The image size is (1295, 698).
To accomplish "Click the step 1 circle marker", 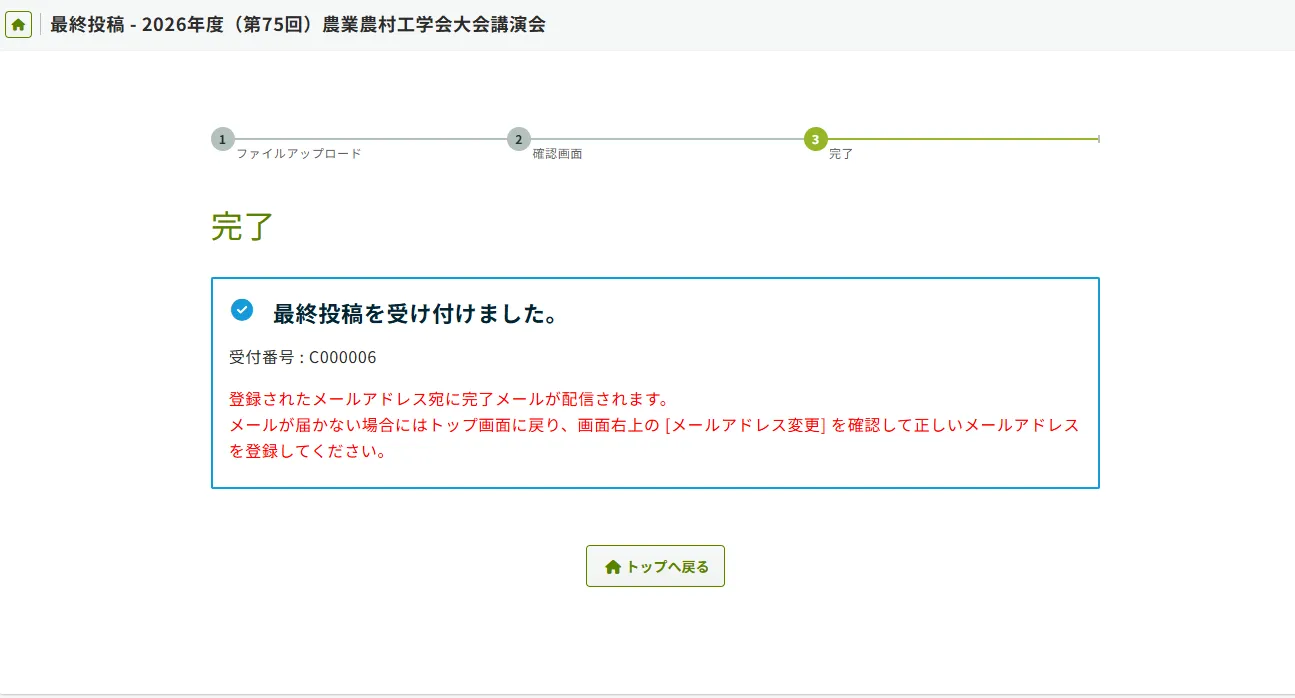I will (222, 139).
